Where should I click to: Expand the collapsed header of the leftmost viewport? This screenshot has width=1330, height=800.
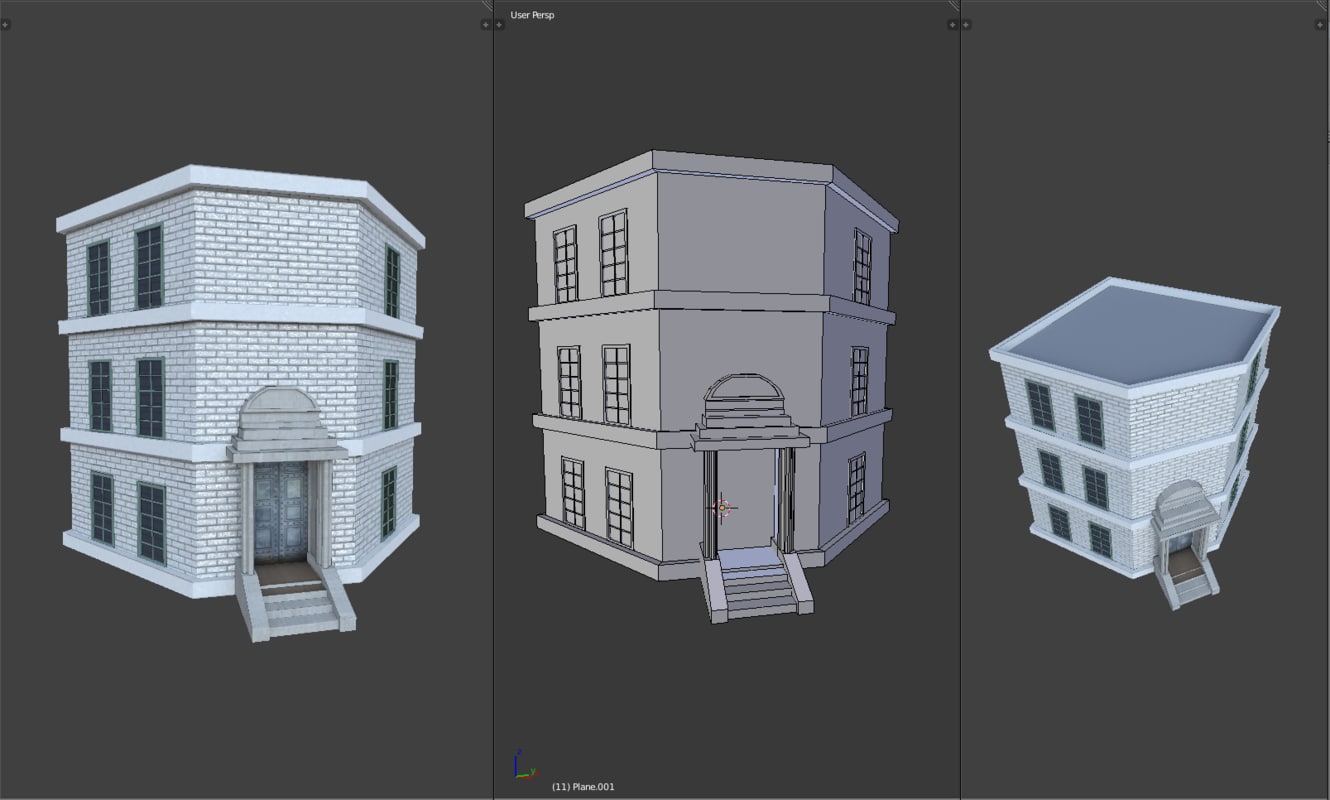4,25
